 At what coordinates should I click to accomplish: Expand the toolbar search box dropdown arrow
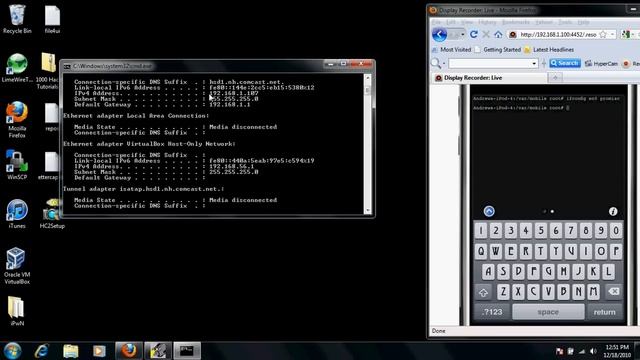(x=534, y=64)
